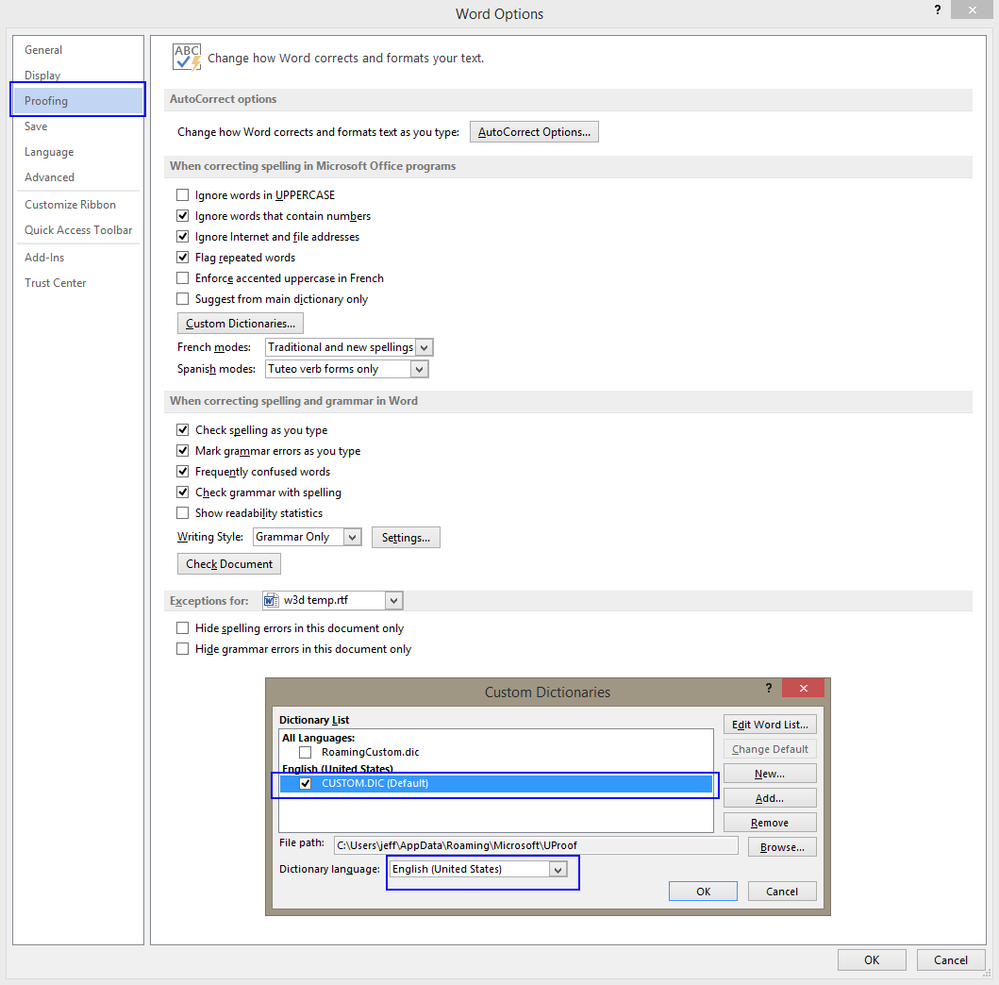This screenshot has height=985, width=999.
Task: Click Cancel in Word Options dialog
Action: click(951, 960)
